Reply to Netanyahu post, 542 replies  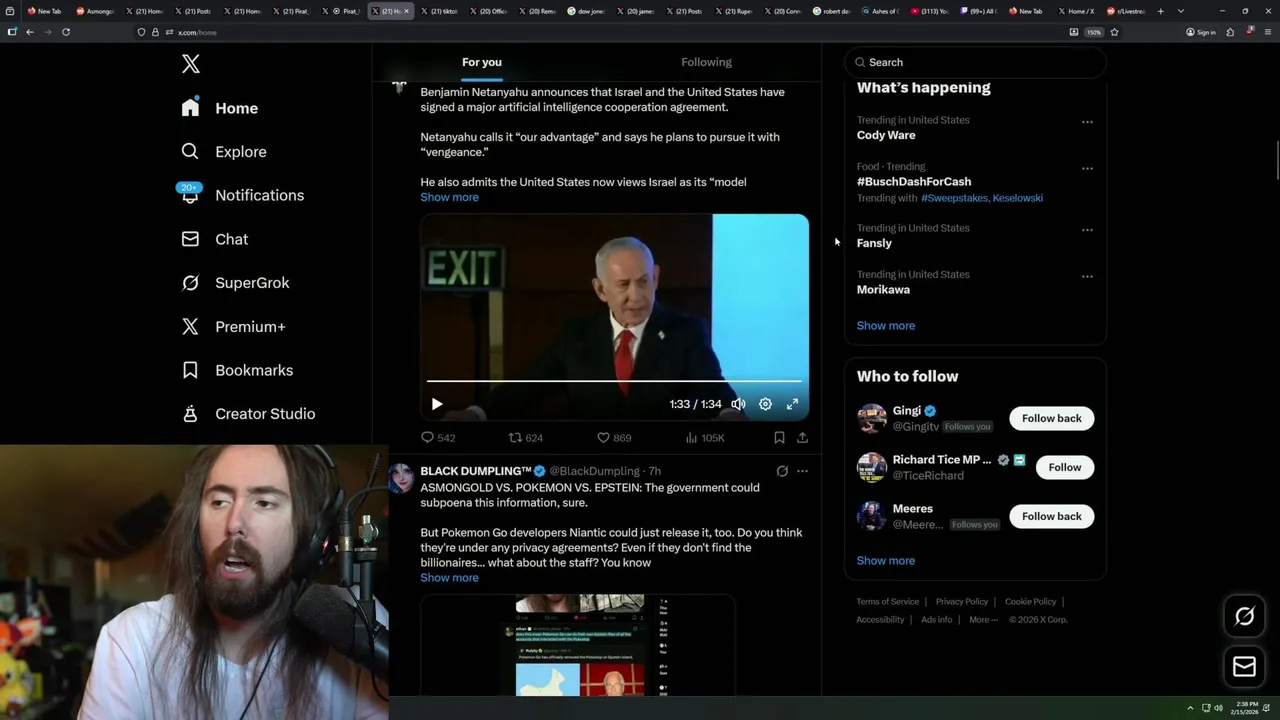click(438, 438)
